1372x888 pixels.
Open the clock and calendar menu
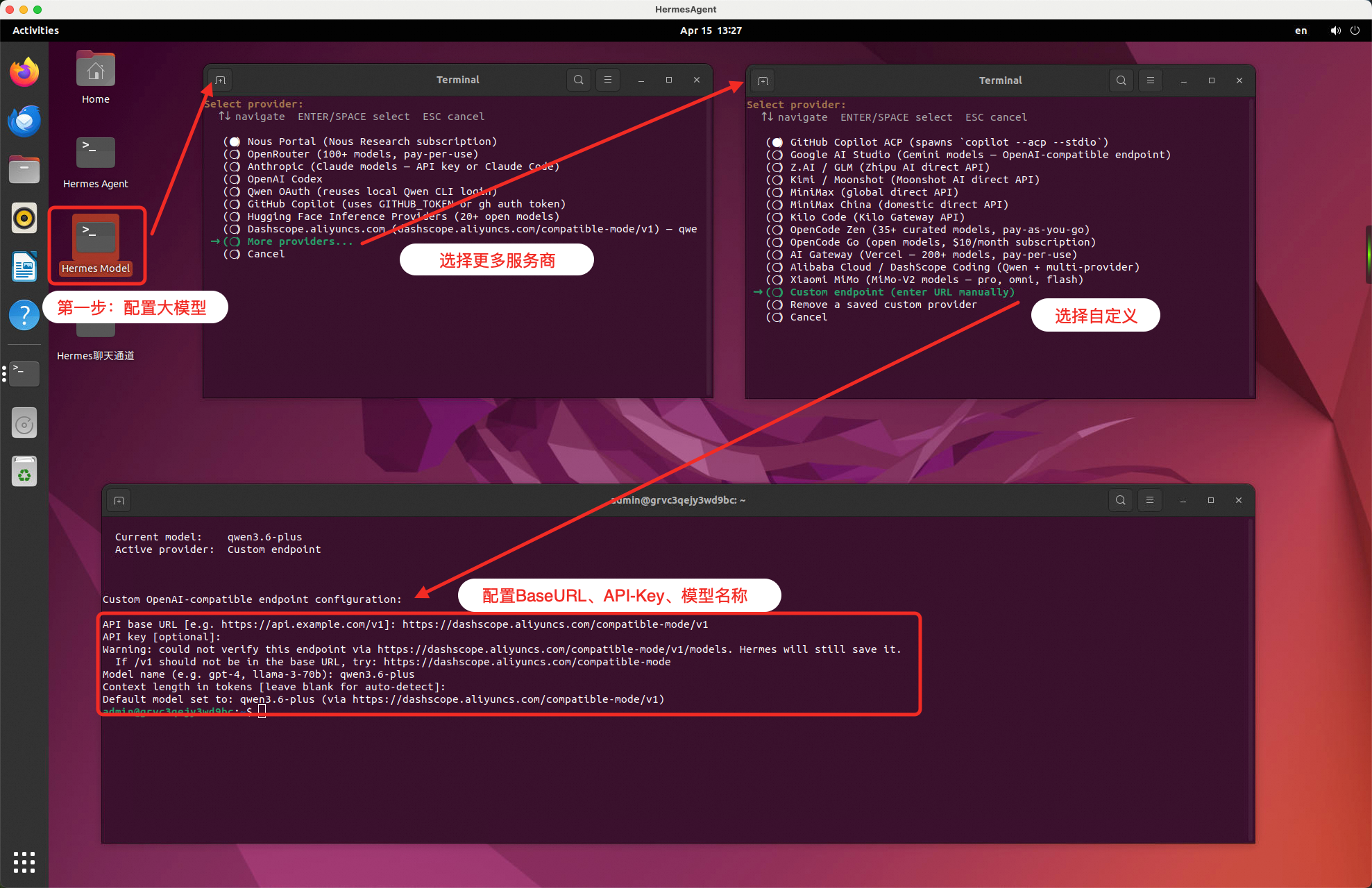[x=711, y=31]
